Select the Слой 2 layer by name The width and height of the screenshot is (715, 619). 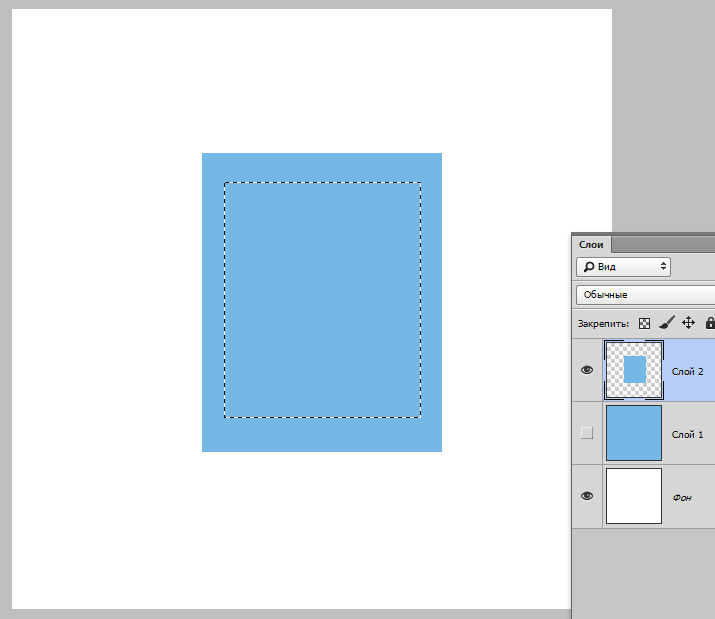pos(687,371)
